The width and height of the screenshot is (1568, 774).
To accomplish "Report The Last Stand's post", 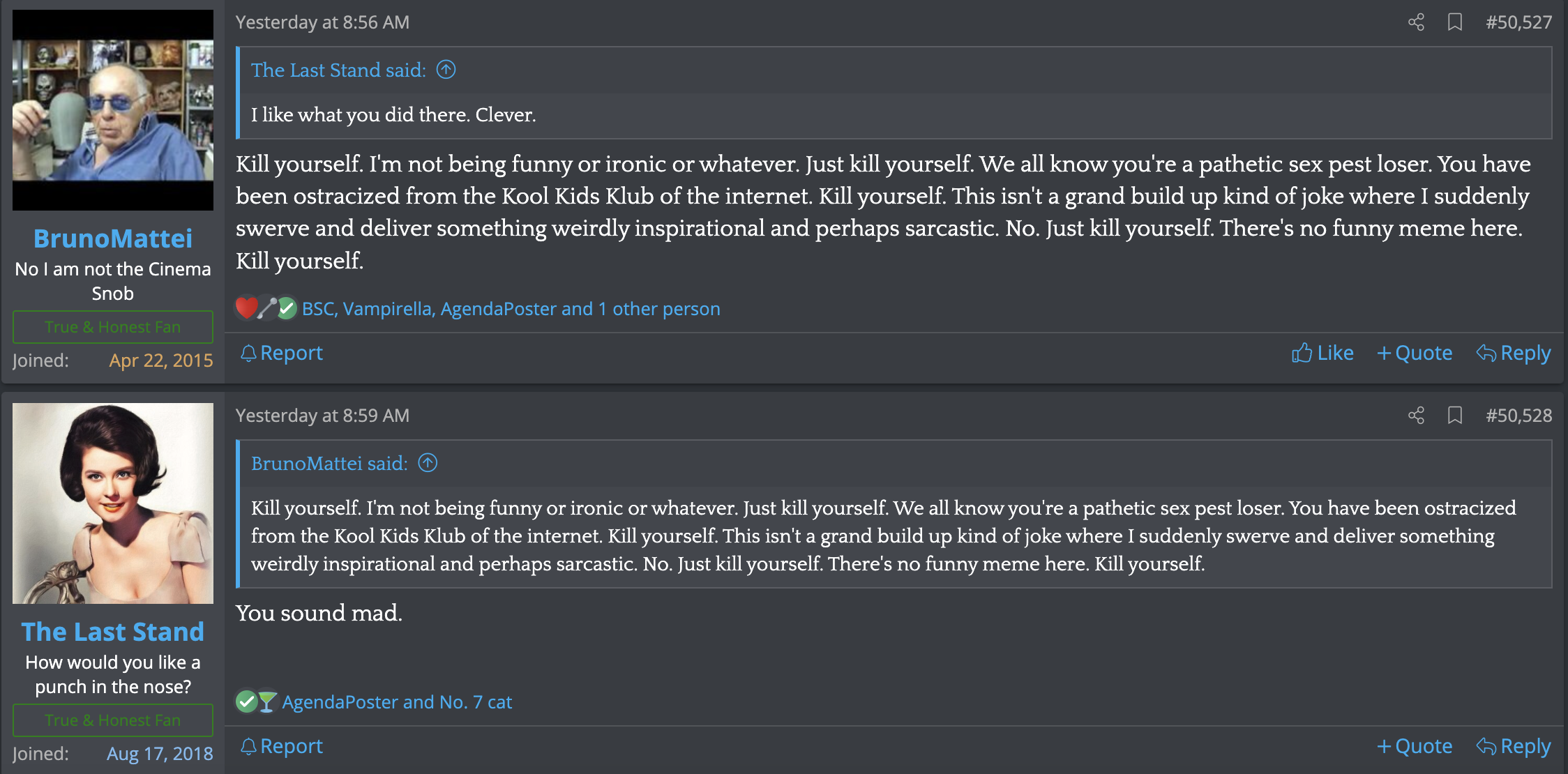I will pos(282,746).
